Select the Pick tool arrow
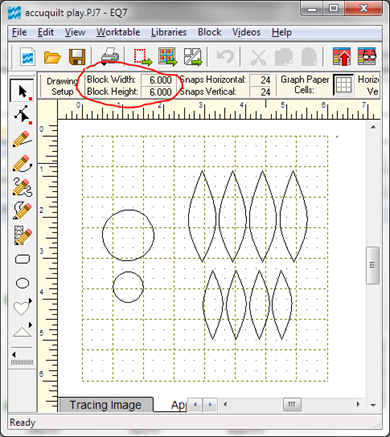 [22, 91]
